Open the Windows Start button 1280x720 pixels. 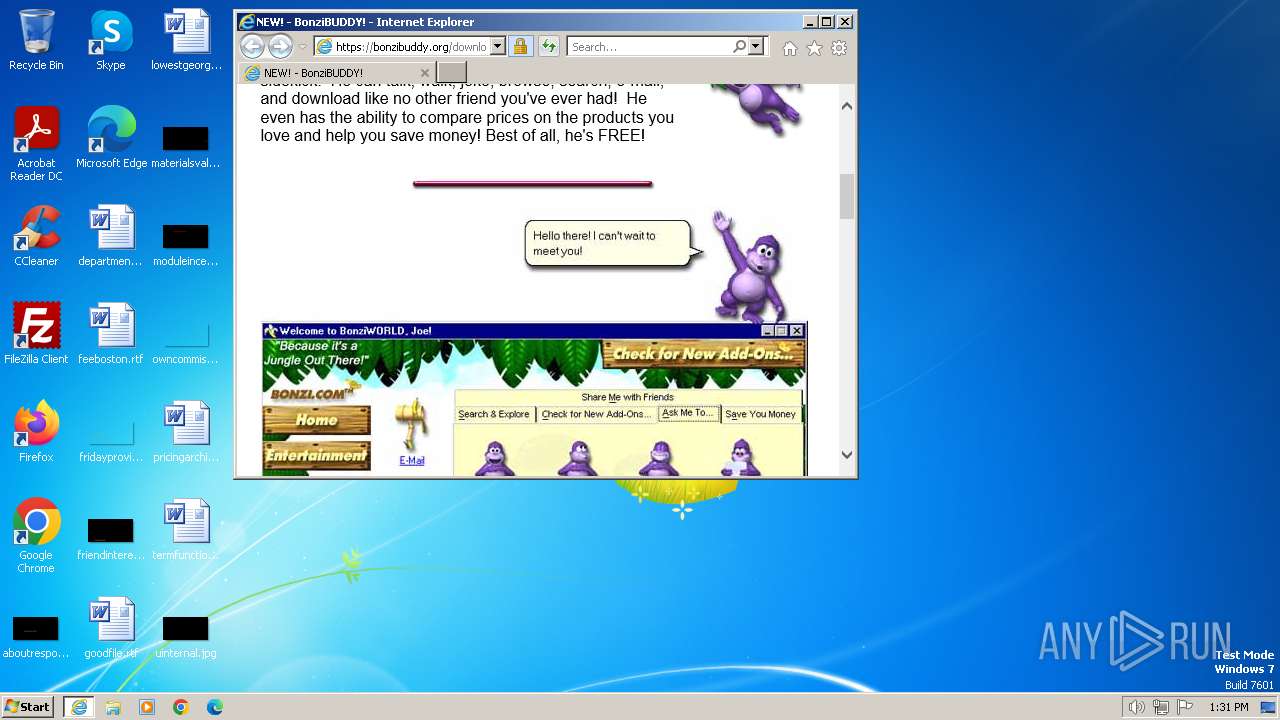pyautogui.click(x=28, y=707)
